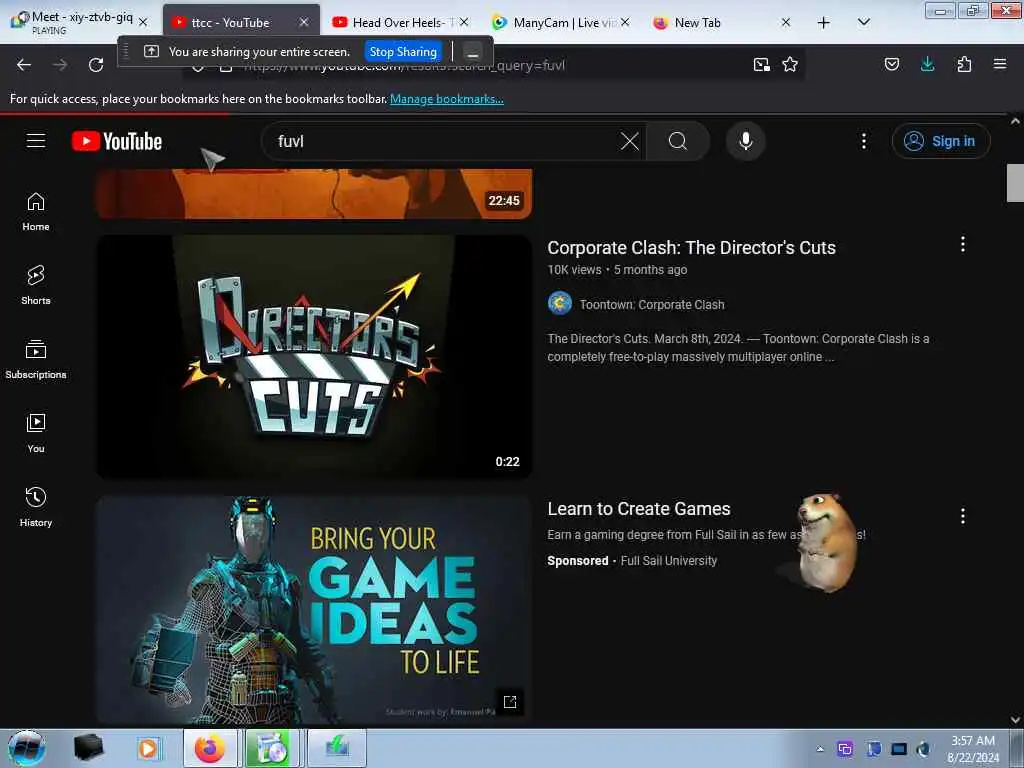Open Director's Cuts video thumbnail
The width and height of the screenshot is (1024, 768).
[x=314, y=357]
